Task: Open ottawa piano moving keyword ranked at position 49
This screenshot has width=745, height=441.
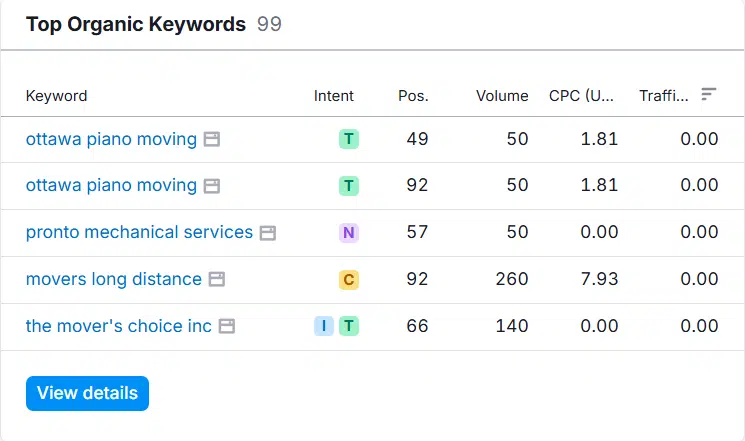Action: click(x=111, y=139)
